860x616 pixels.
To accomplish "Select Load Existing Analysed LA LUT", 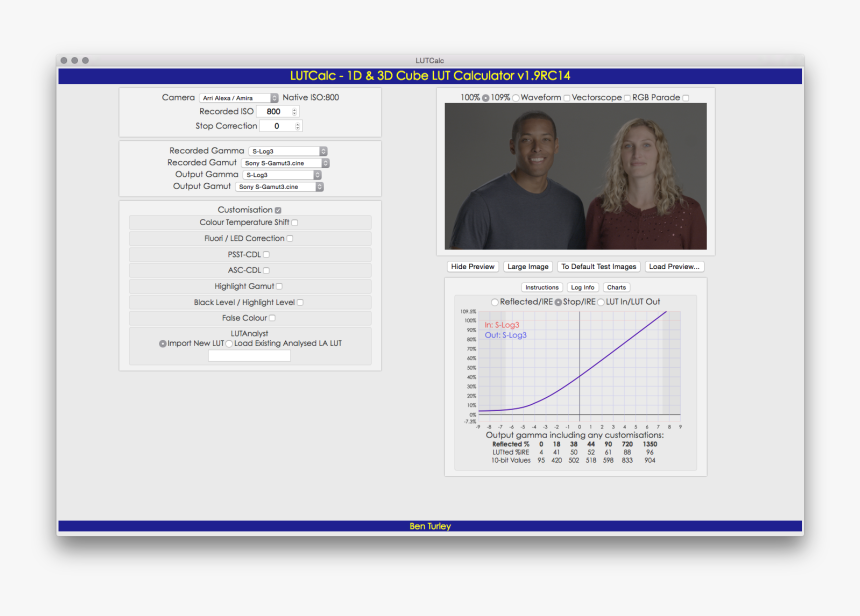I will tap(229, 344).
